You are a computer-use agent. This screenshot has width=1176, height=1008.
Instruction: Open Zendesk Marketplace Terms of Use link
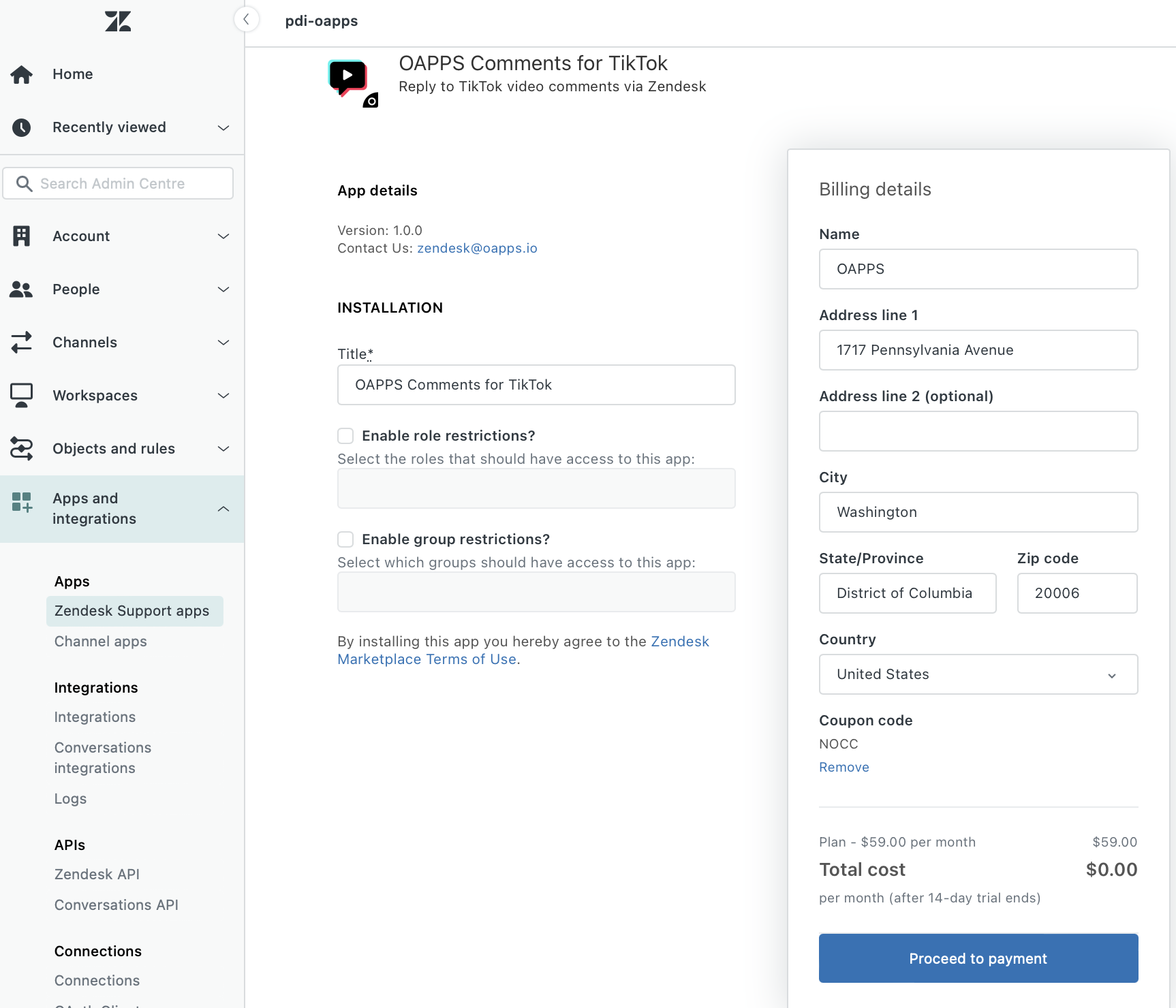[523, 650]
